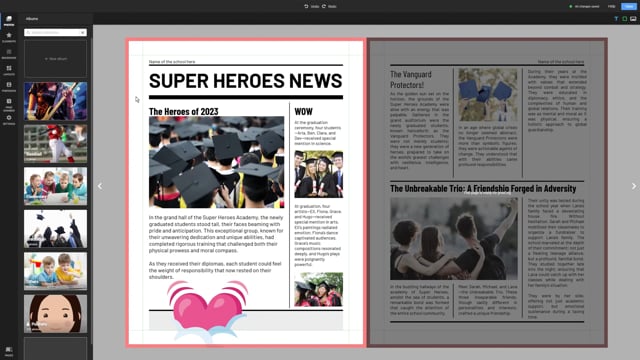Screen dimensions: 640x360
Task: Go to next spread with right arrow
Action: pyautogui.click(x=633, y=186)
